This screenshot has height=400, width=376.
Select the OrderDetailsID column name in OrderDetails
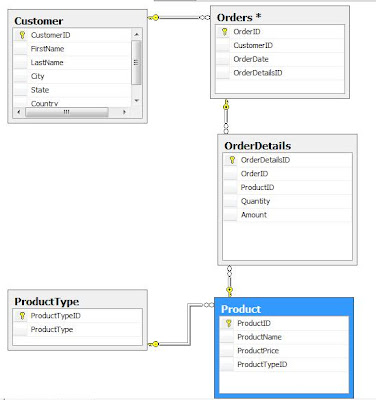[265, 160]
